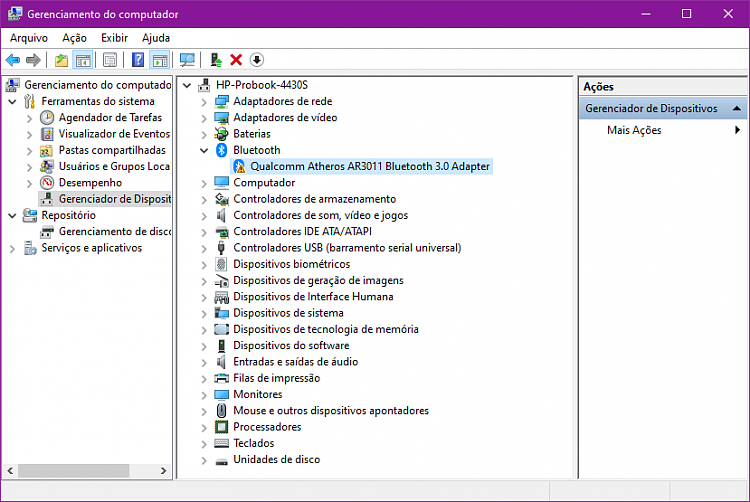Viewport: 750px width, 502px height.
Task: Select Dispositivos de sistema
Action: [288, 313]
